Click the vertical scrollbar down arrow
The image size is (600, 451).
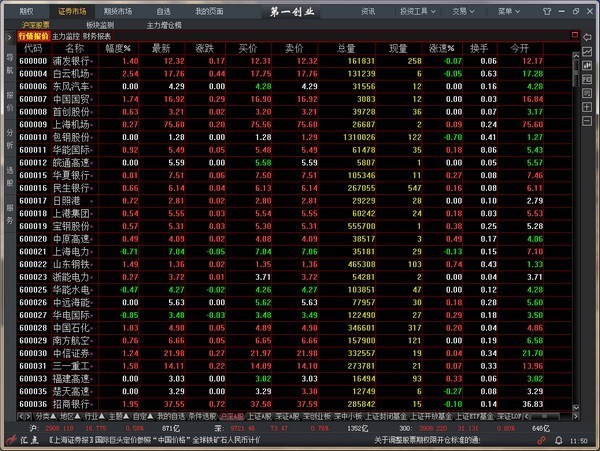[x=576, y=408]
